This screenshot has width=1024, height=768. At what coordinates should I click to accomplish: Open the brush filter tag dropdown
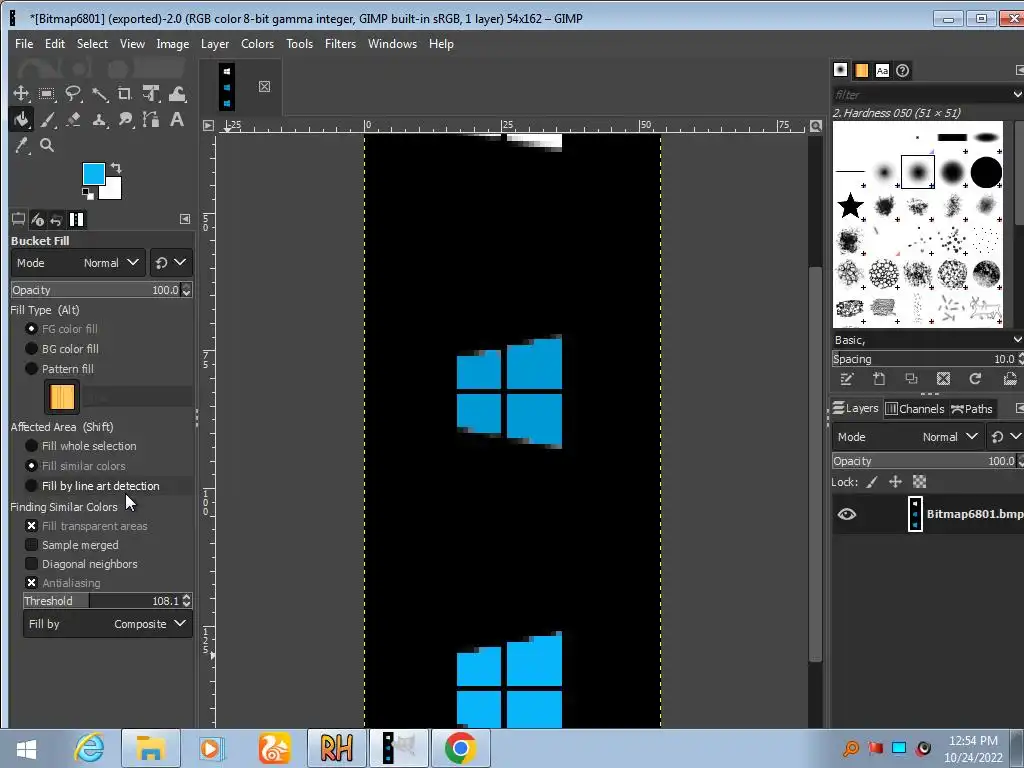point(1017,94)
